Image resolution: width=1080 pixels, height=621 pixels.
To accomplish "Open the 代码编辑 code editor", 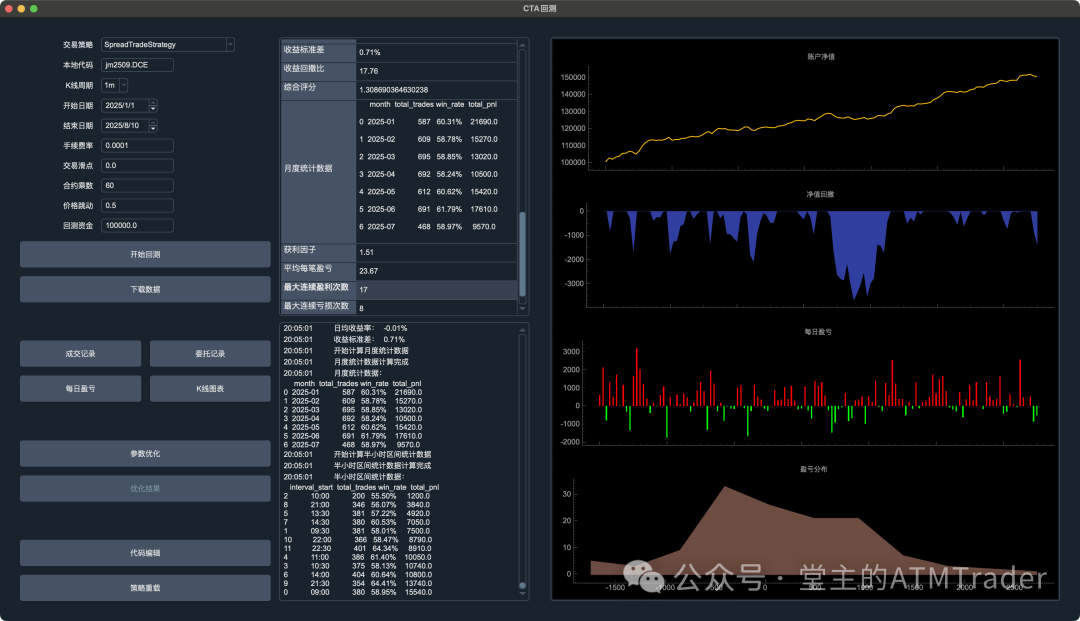I will click(x=145, y=553).
